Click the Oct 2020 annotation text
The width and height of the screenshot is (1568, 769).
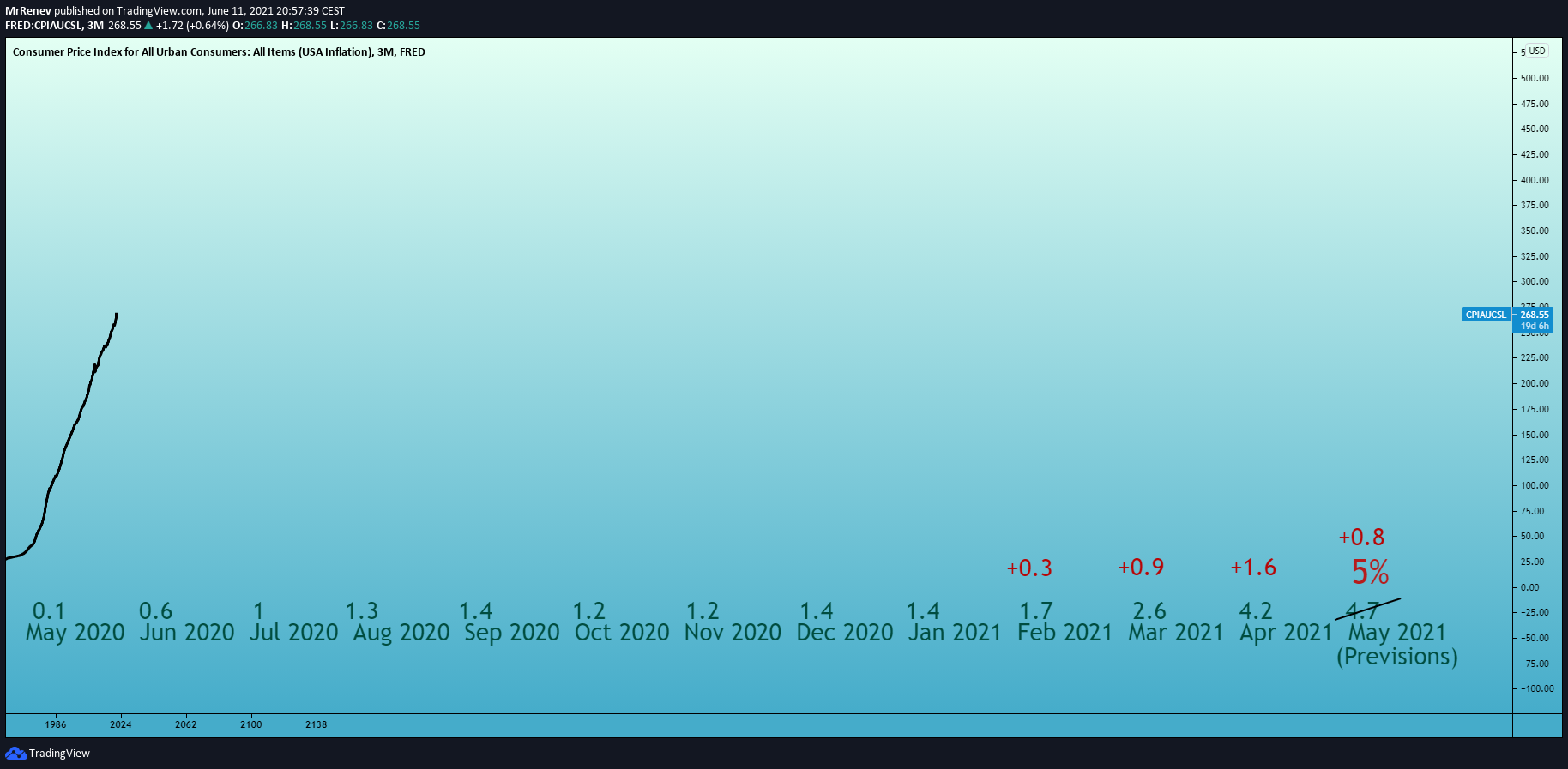(x=622, y=633)
